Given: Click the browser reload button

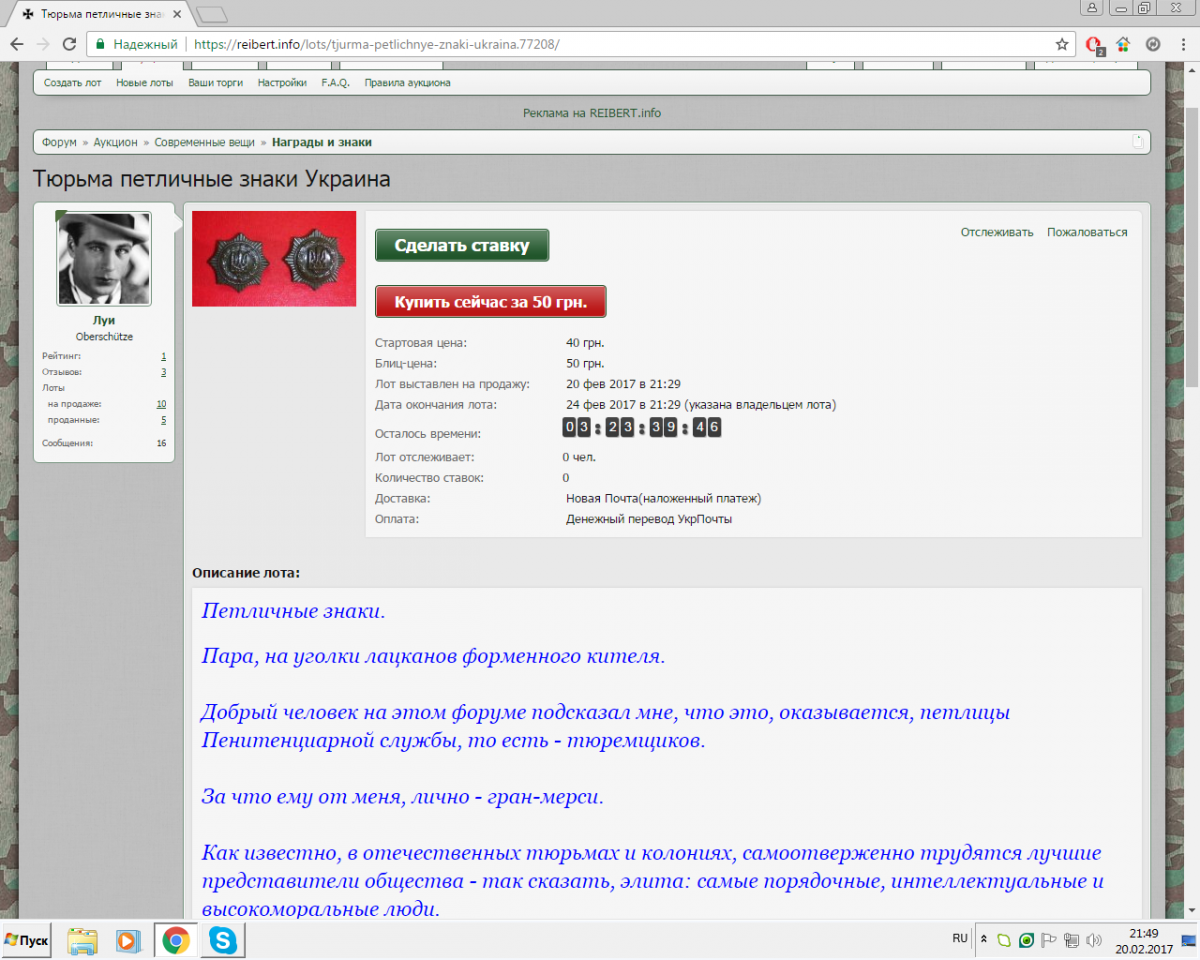Looking at the screenshot, I should [x=69, y=44].
